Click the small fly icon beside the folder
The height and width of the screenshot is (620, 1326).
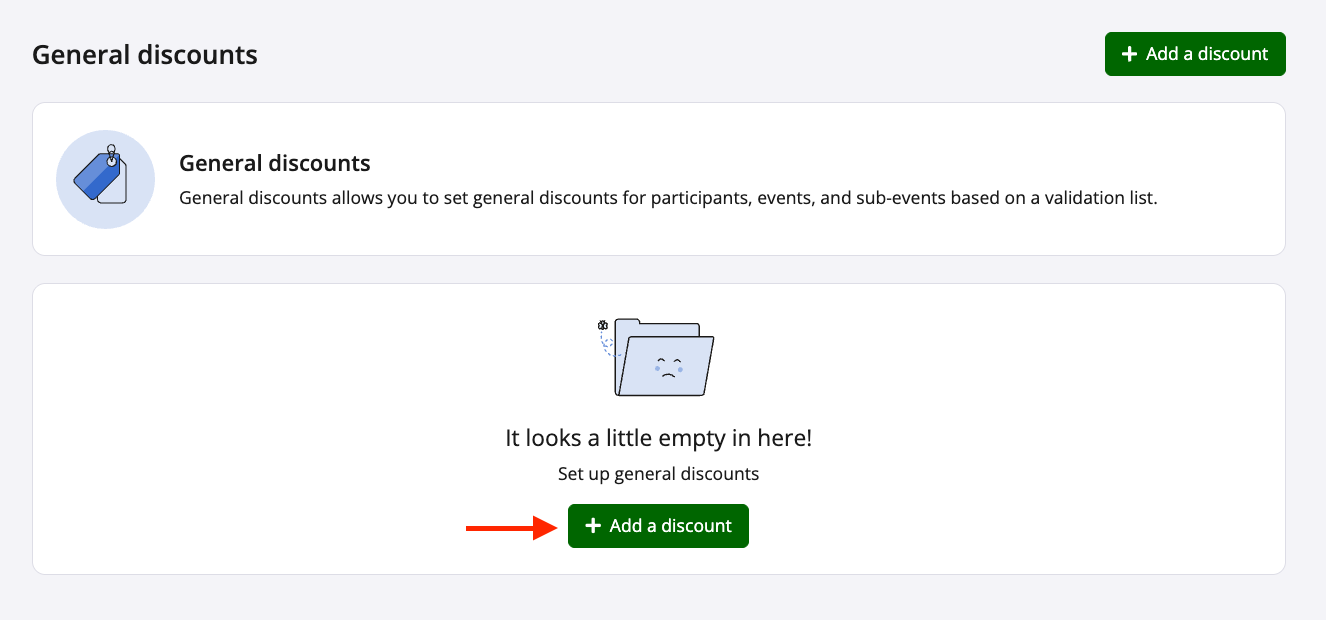tap(602, 325)
